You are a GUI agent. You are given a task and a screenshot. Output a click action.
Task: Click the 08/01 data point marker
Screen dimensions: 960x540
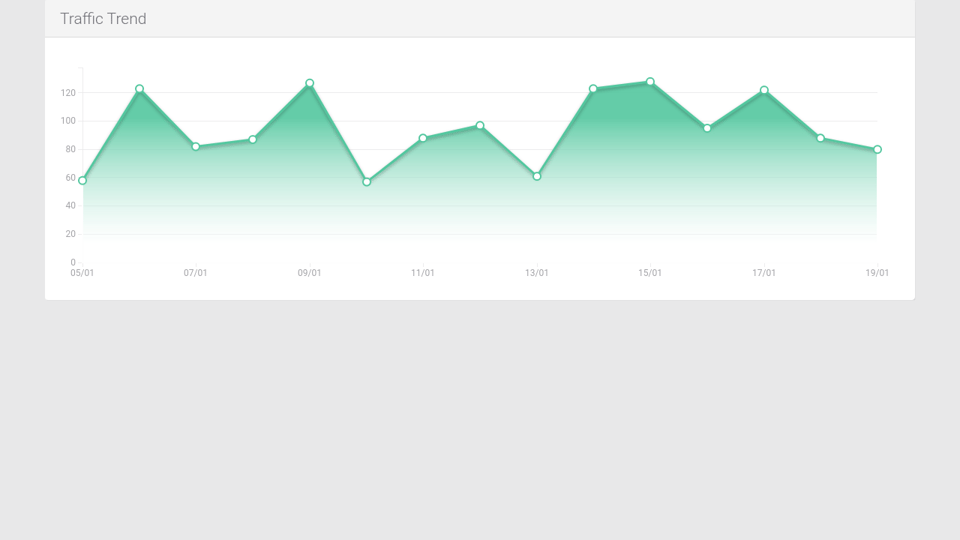253,140
